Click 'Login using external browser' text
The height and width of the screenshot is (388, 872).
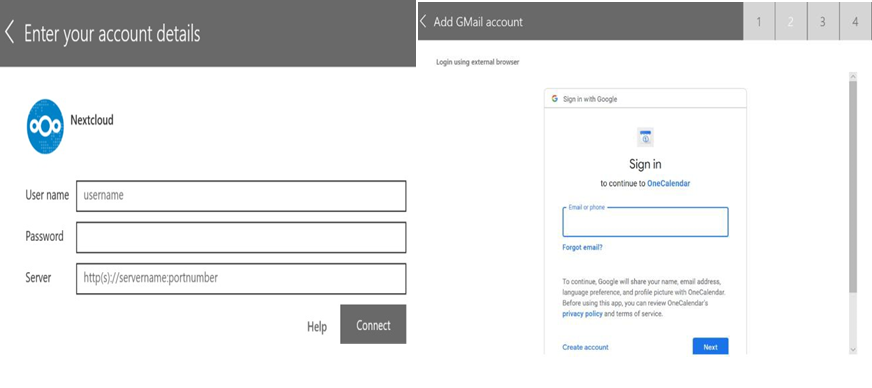pyautogui.click(x=478, y=62)
